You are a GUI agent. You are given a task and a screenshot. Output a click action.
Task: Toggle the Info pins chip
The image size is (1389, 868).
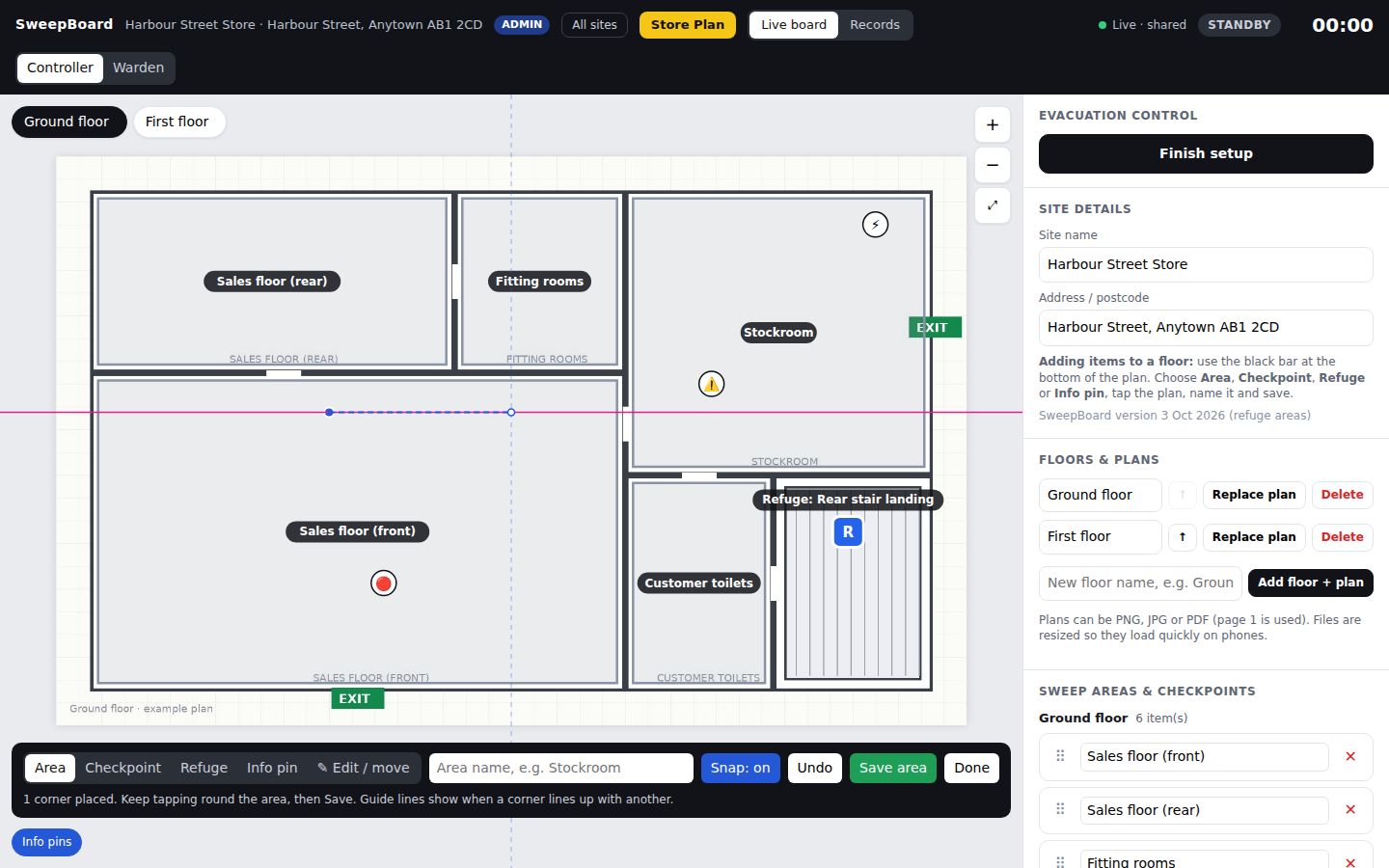(47, 842)
